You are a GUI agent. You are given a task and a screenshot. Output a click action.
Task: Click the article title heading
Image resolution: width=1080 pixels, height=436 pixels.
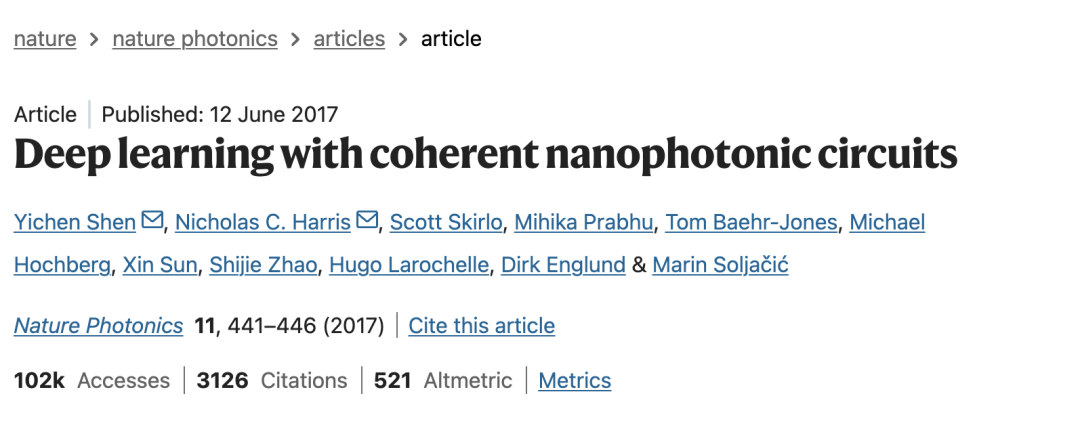coord(485,156)
